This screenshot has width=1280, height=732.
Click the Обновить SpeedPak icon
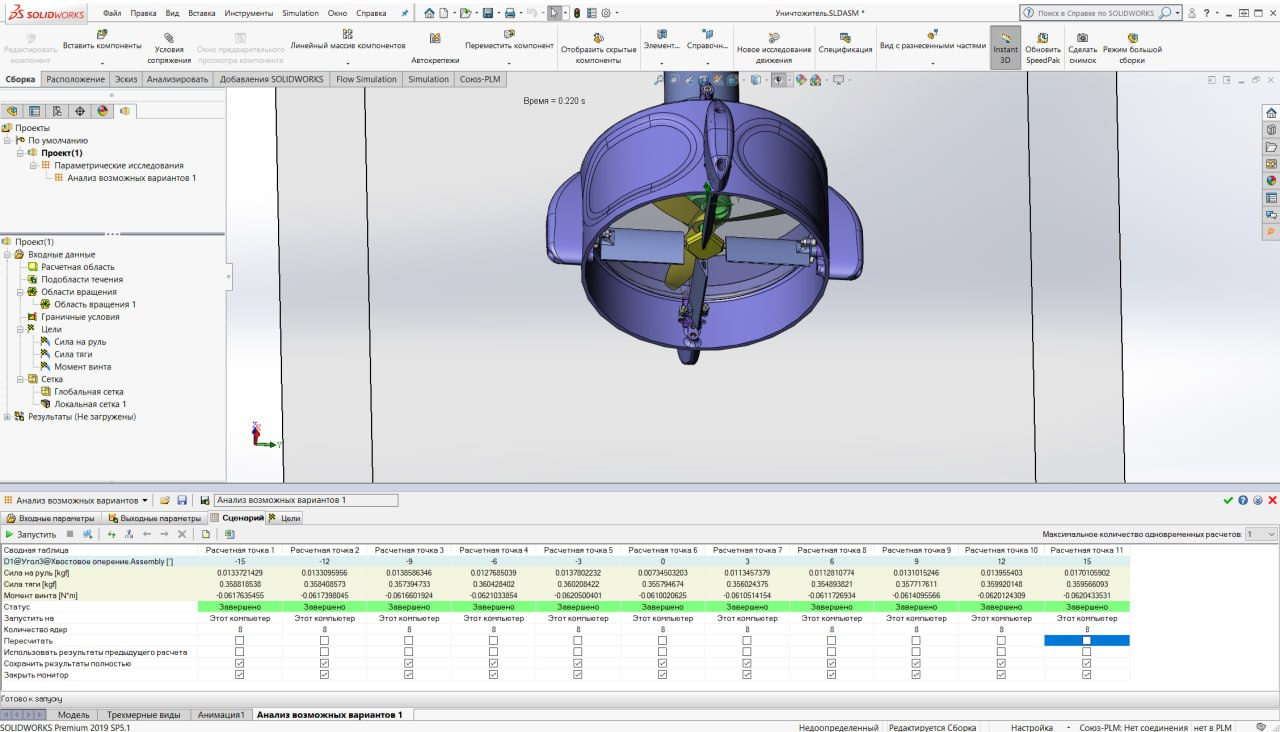pyautogui.click(x=1043, y=39)
